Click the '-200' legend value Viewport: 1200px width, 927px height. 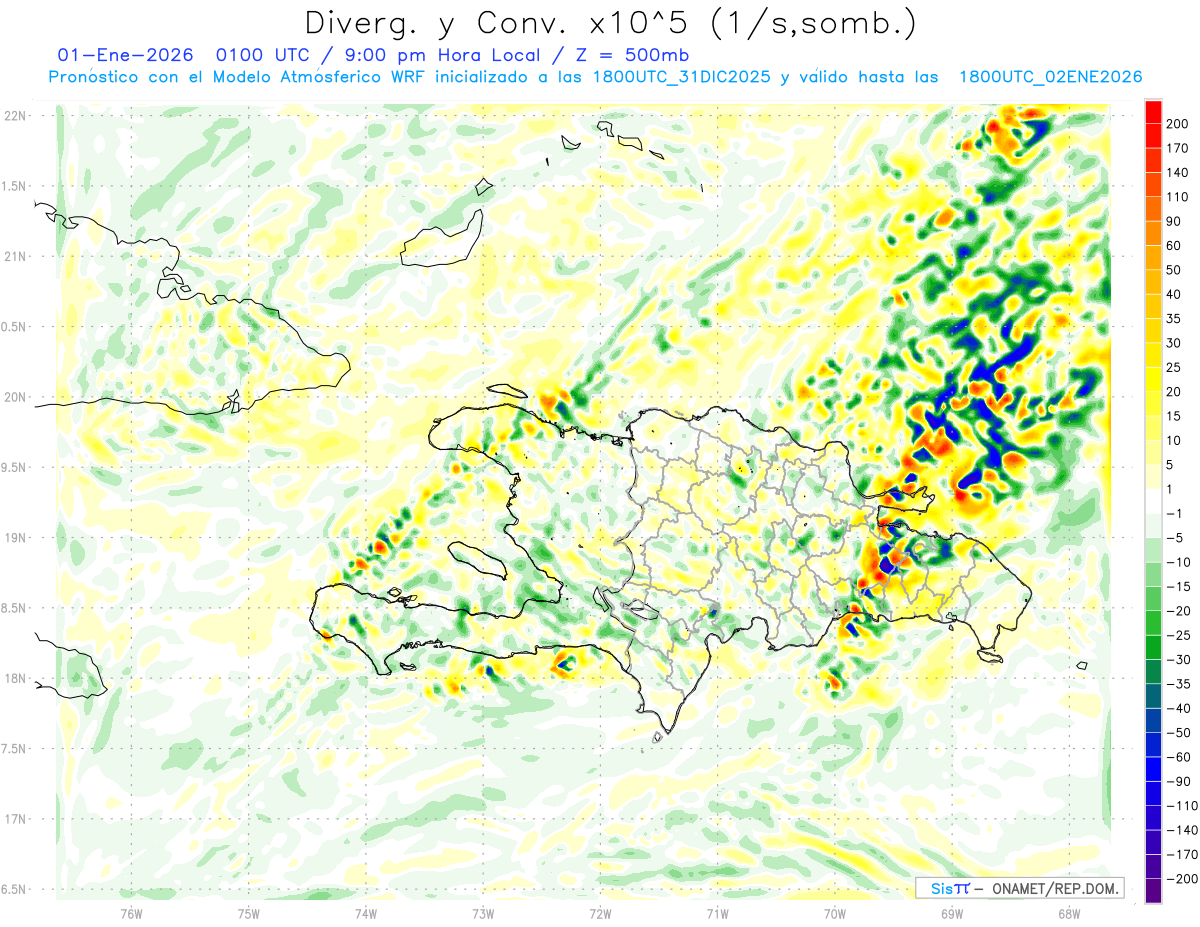pyautogui.click(x=1180, y=880)
